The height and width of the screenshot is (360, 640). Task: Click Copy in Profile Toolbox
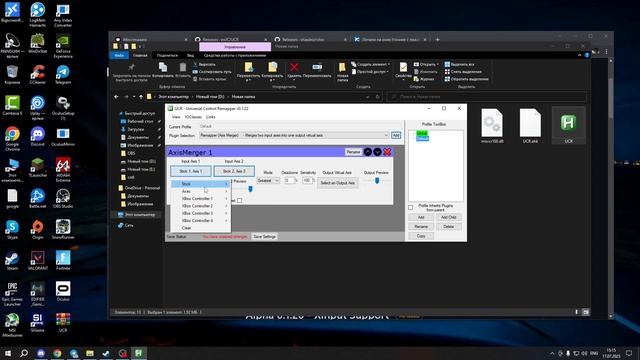[421, 236]
